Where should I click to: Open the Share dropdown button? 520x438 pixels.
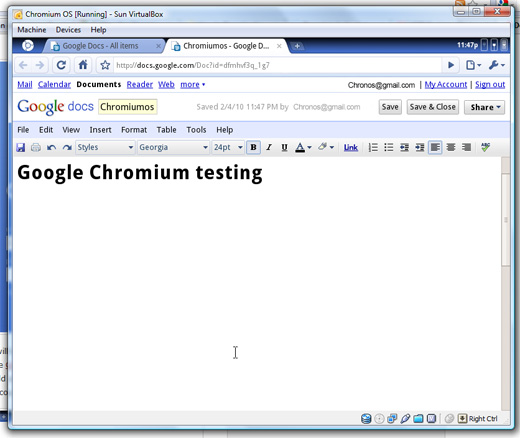[485, 107]
